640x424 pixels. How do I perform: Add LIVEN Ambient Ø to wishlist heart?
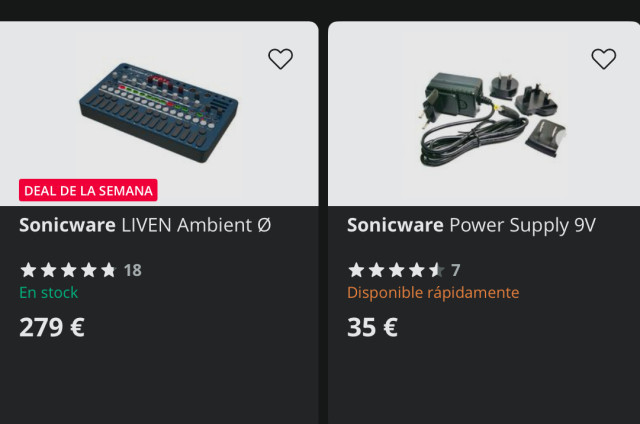coord(281,59)
